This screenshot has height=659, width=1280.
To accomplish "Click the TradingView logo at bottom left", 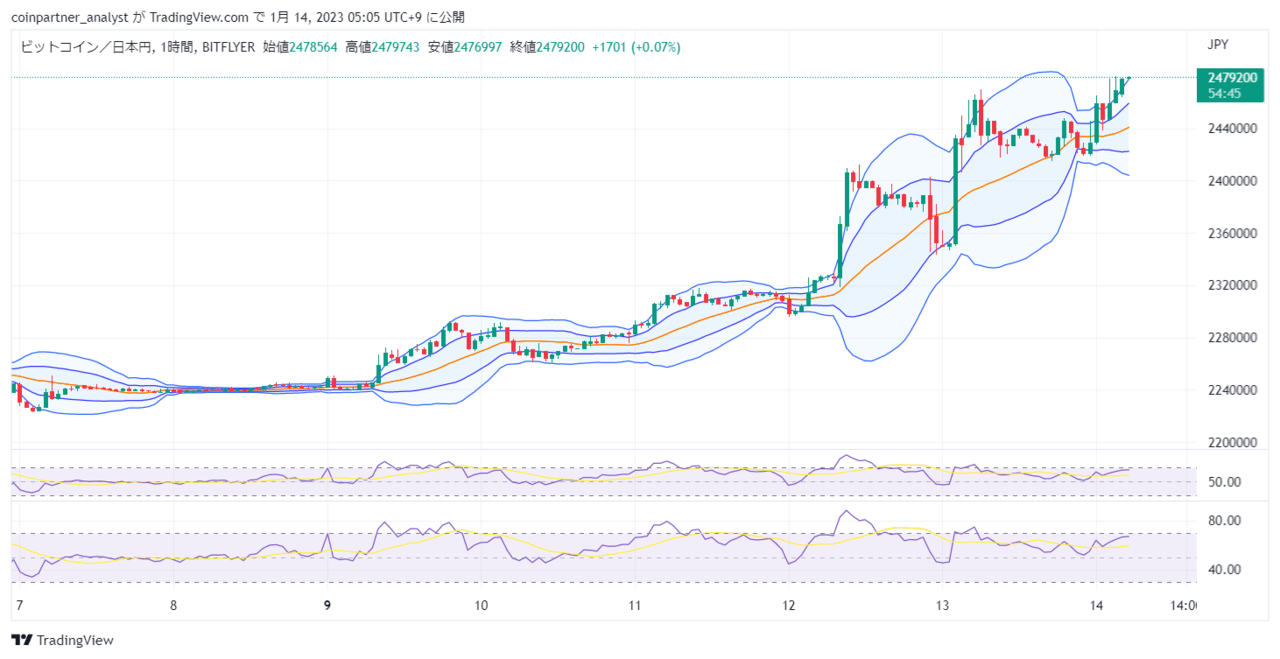I will click(x=63, y=640).
